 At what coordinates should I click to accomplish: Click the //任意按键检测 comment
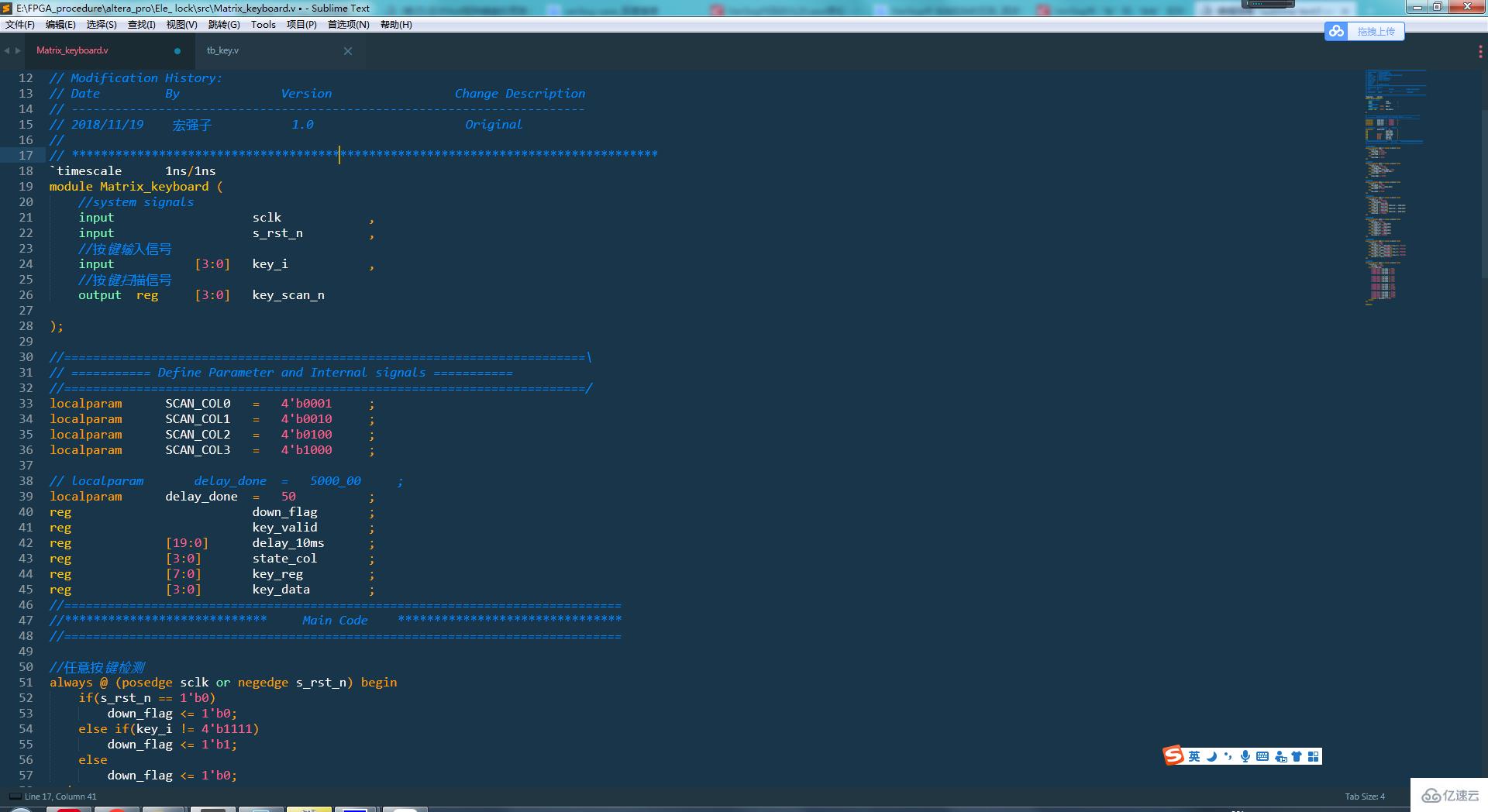tap(97, 666)
